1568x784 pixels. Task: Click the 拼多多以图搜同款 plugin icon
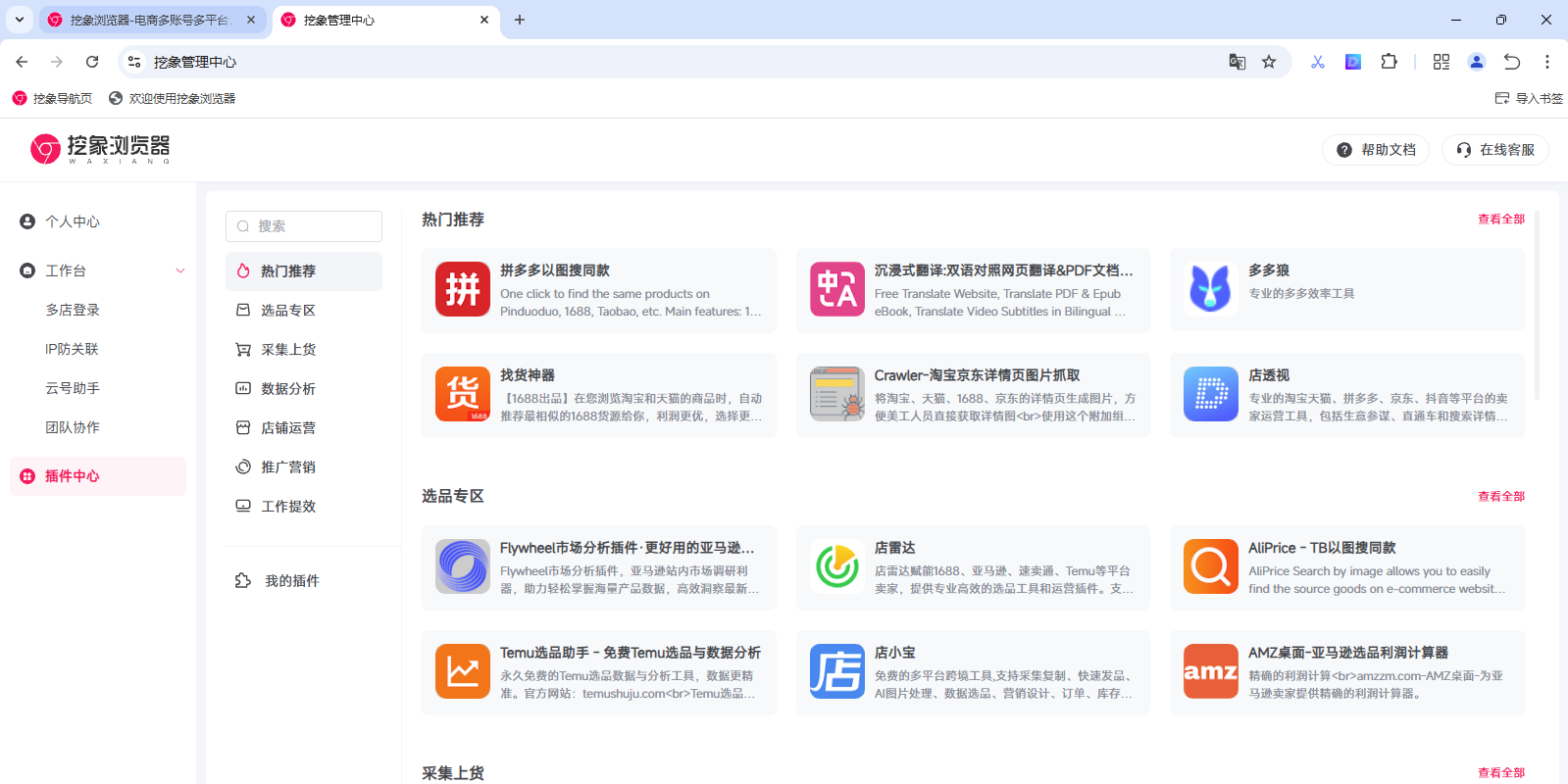[462, 289]
